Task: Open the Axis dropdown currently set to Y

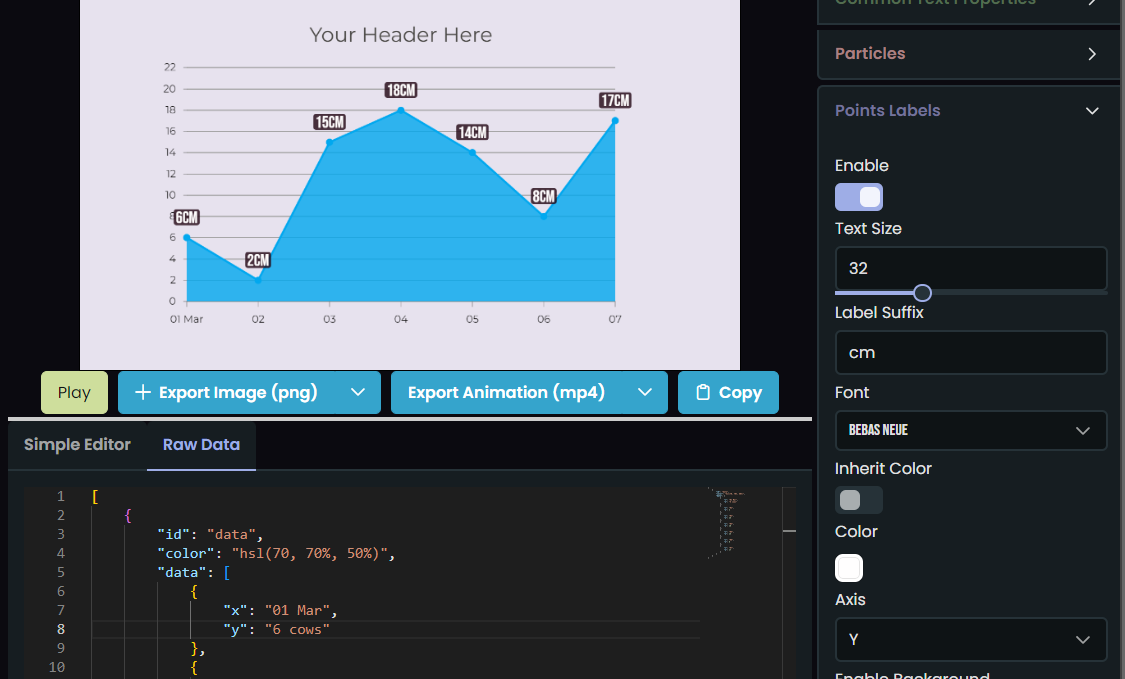Action: click(x=971, y=639)
